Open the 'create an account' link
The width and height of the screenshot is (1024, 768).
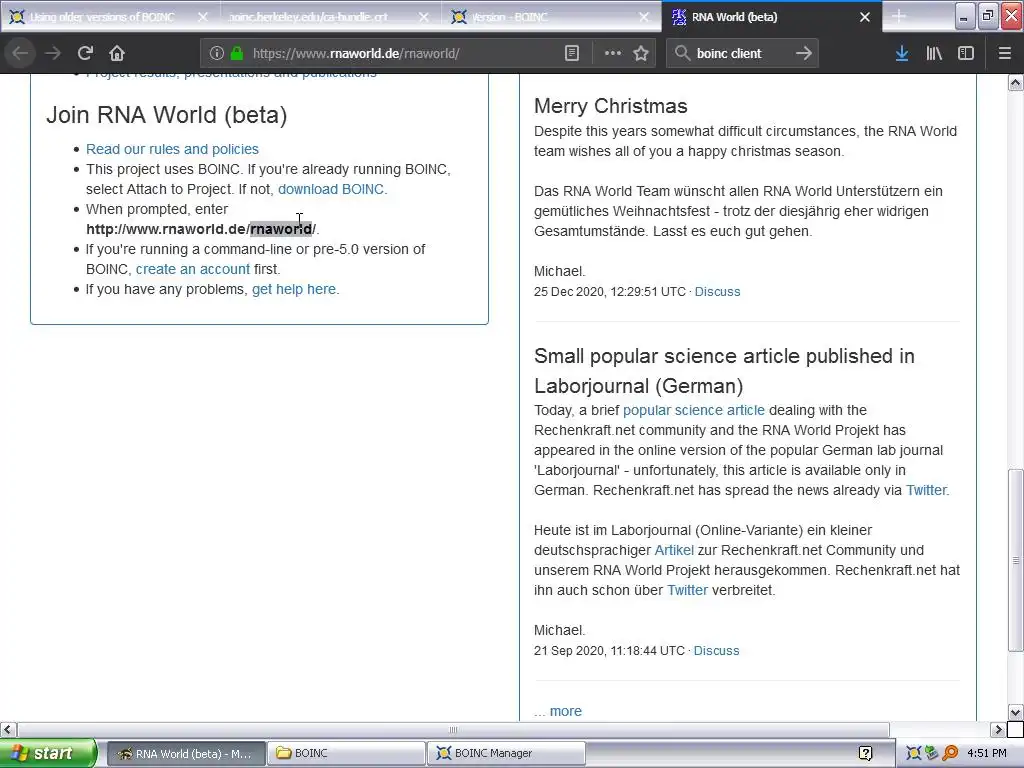click(193, 269)
